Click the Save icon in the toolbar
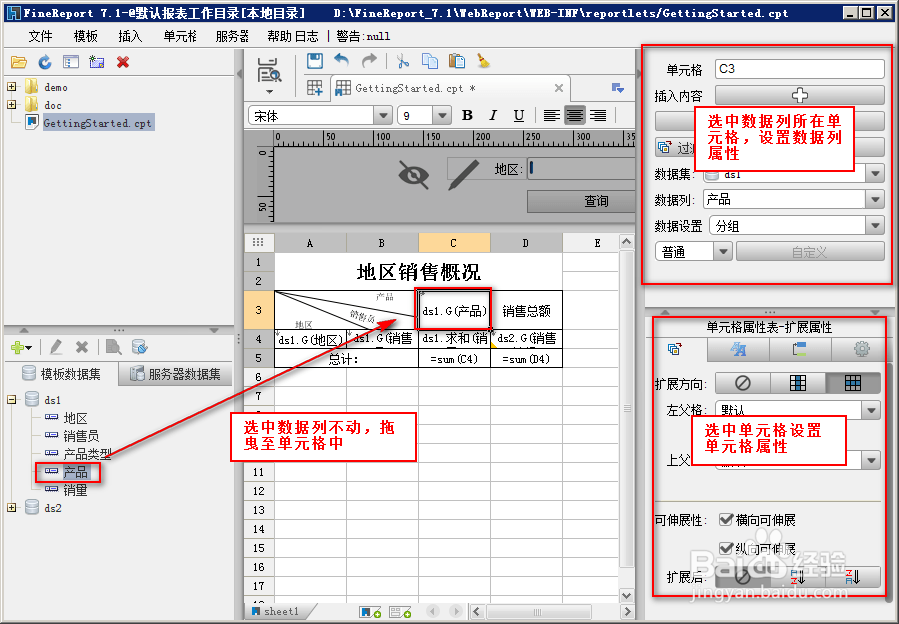 point(314,60)
